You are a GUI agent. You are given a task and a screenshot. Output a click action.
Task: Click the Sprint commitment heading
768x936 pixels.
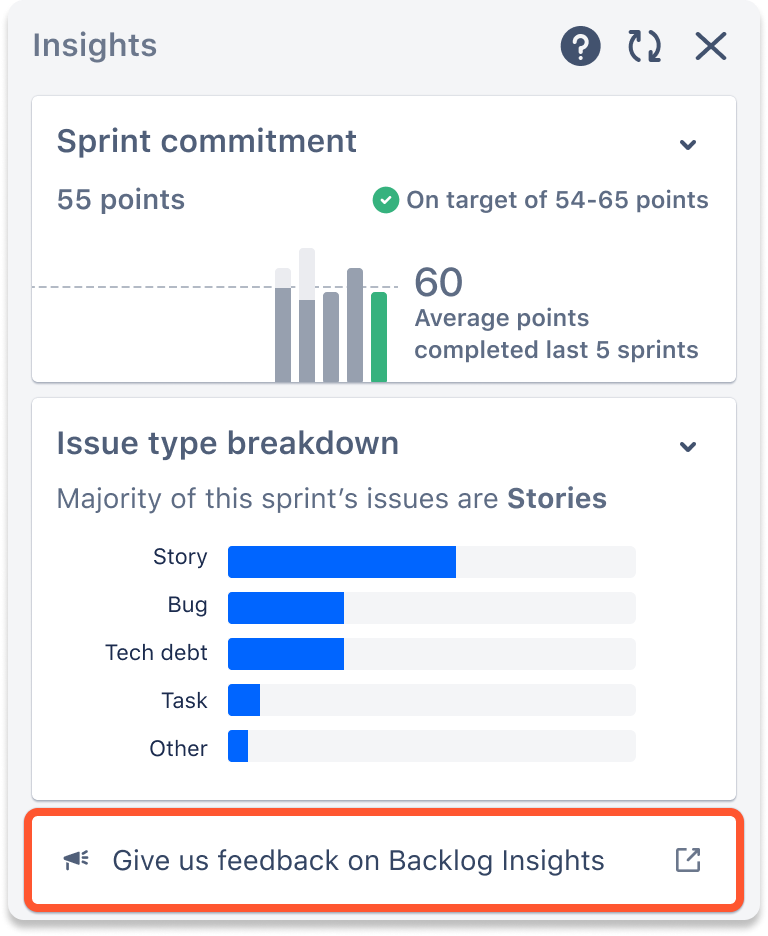(206, 141)
